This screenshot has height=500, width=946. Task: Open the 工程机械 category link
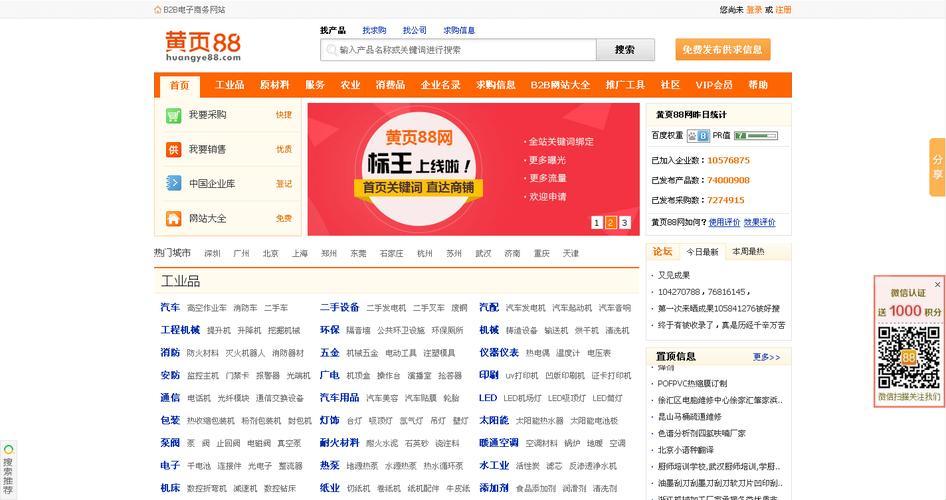click(x=180, y=330)
